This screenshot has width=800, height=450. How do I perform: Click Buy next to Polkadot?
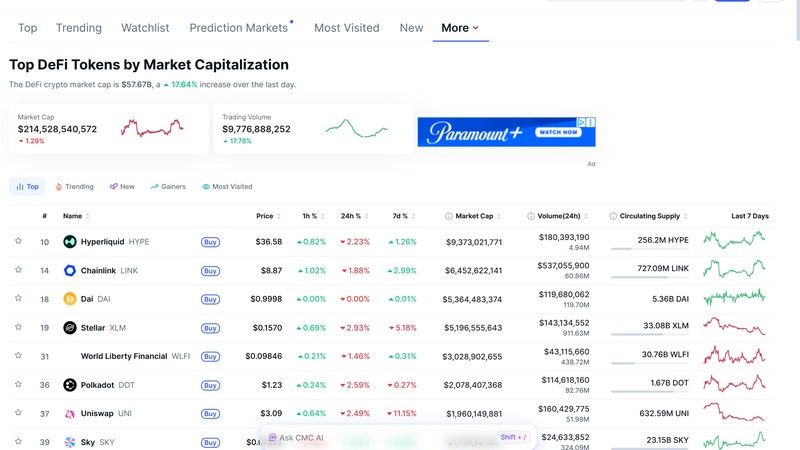coord(210,385)
